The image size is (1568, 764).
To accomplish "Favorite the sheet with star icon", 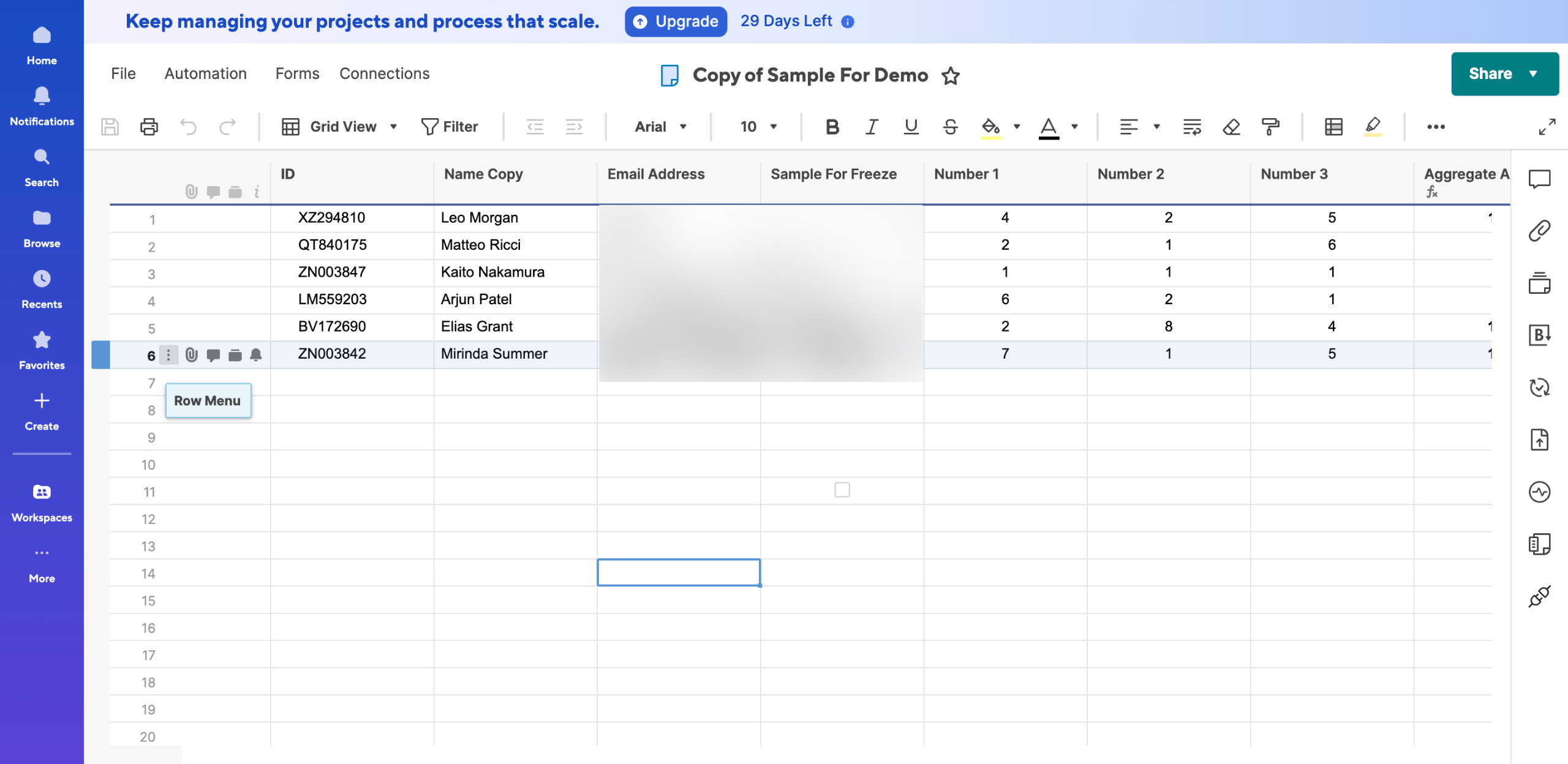I will (951, 76).
